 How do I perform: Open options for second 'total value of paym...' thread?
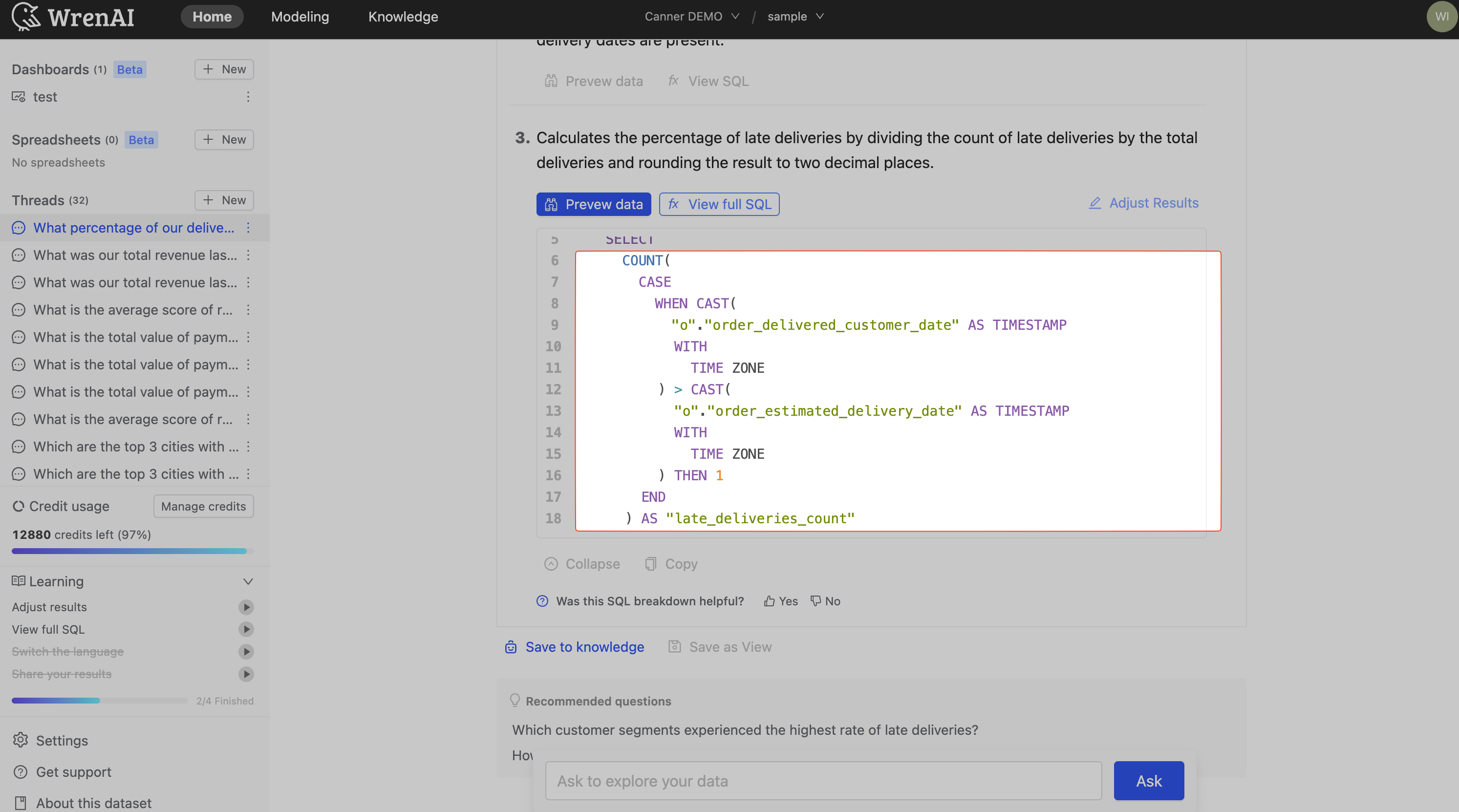(248, 364)
